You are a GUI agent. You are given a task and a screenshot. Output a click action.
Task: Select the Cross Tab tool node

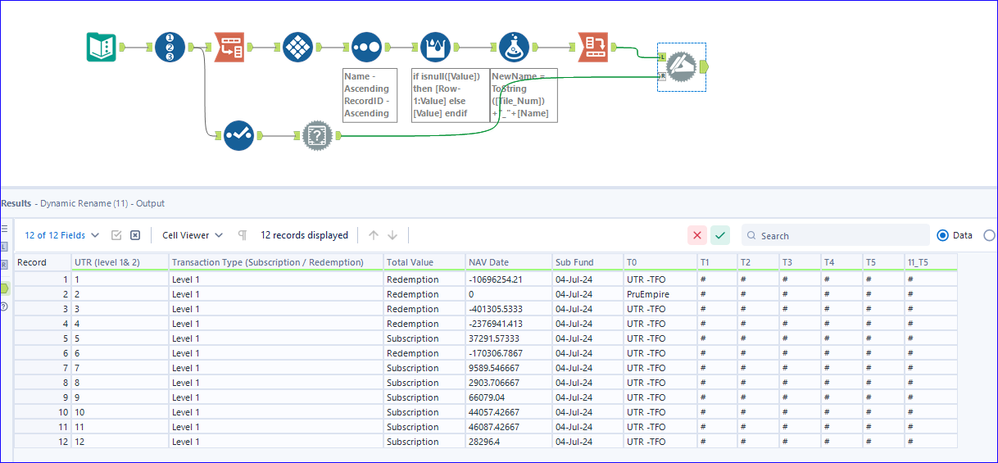(593, 47)
